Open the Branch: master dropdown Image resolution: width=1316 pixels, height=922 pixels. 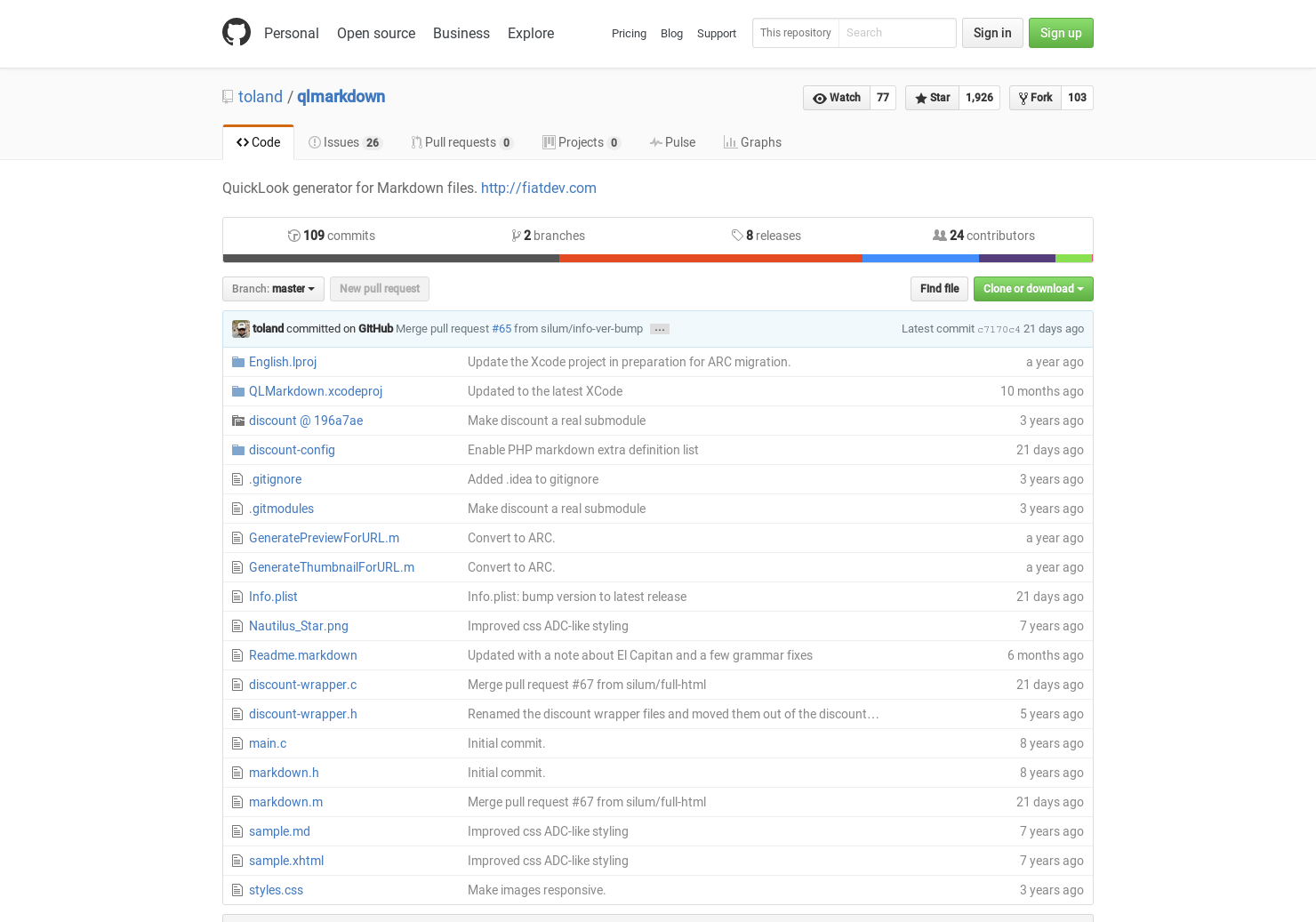(x=272, y=289)
